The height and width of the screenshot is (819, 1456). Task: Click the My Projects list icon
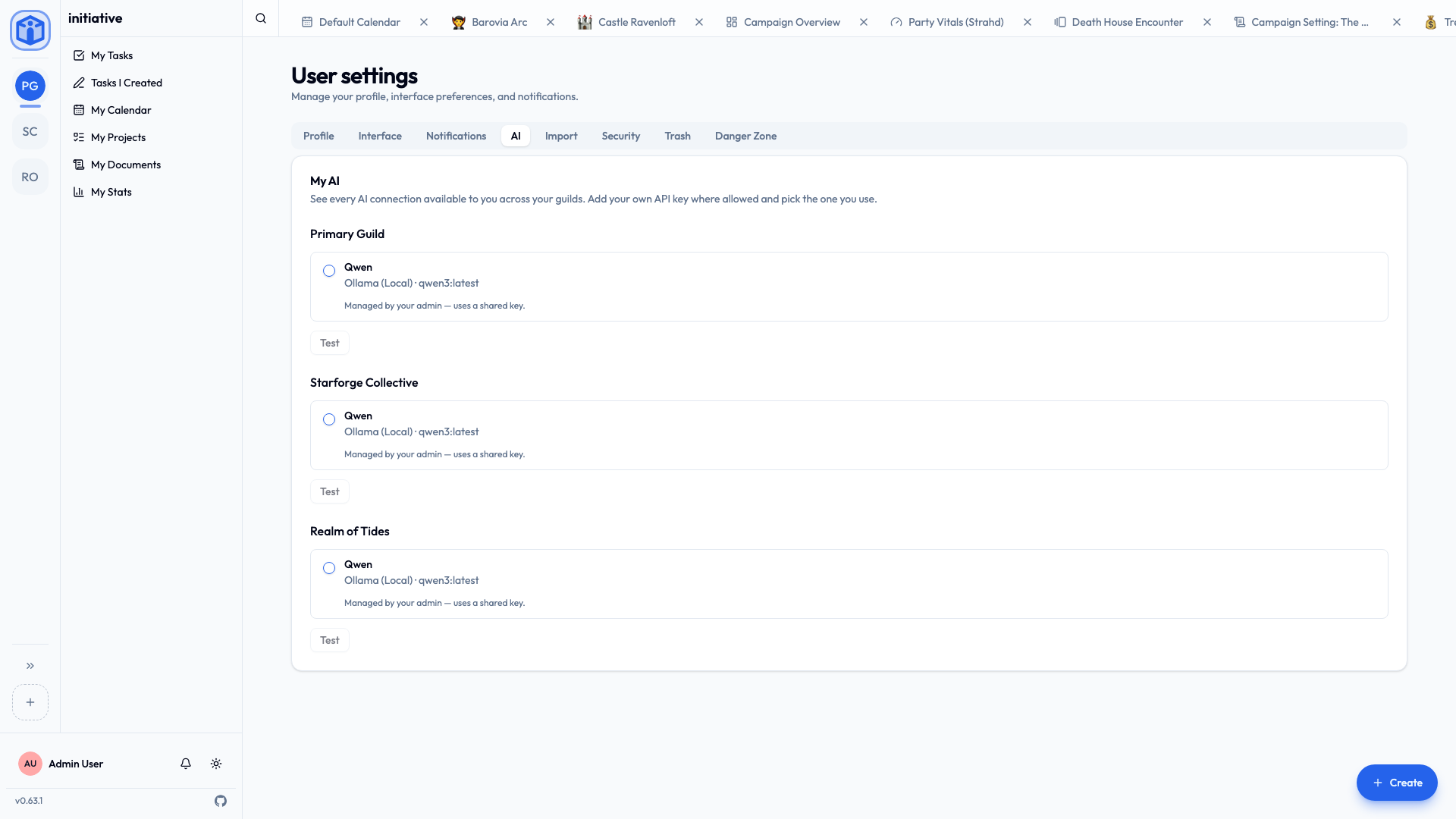79,137
